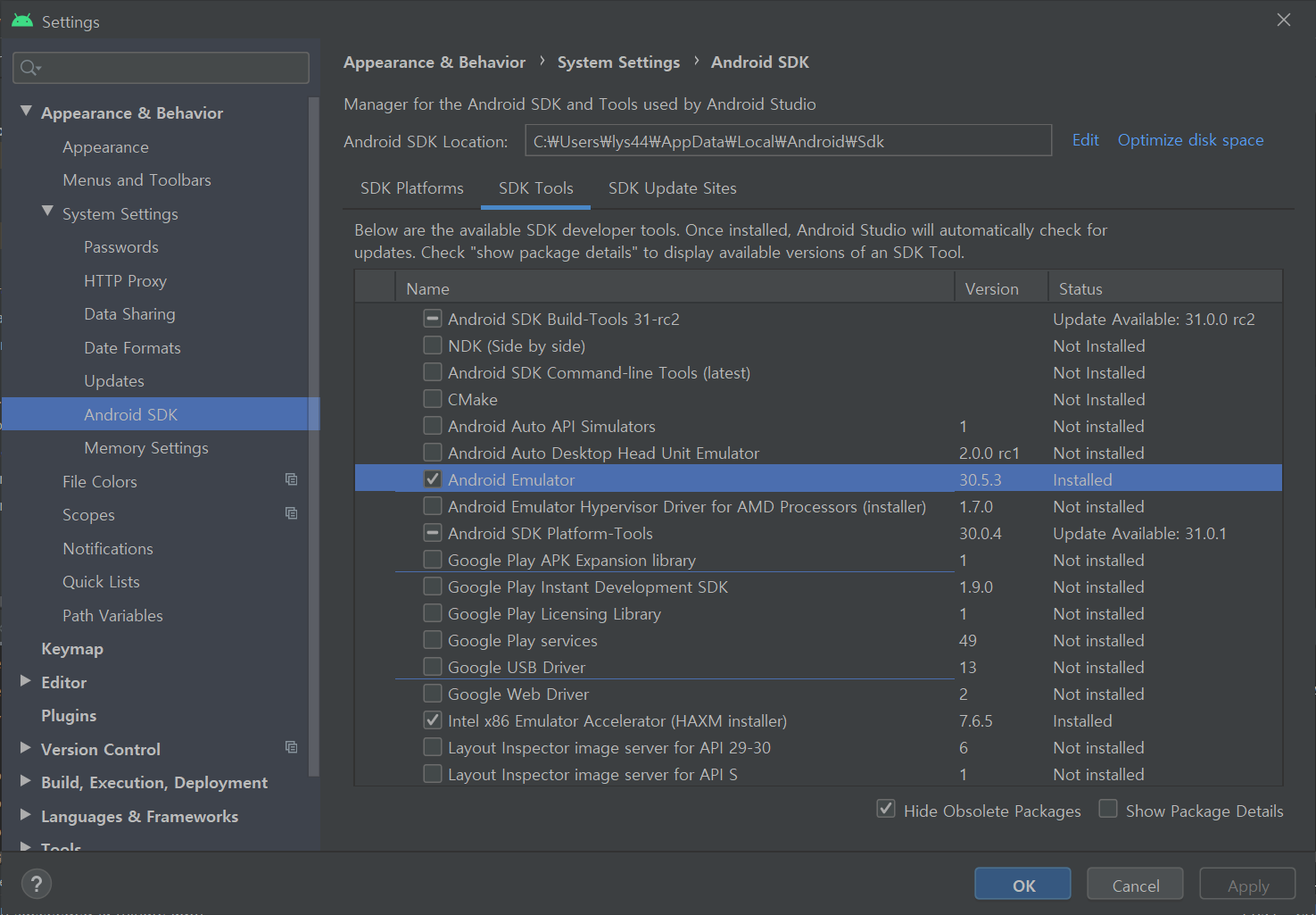Open the SDK Update Sites tab
This screenshot has width=1316, height=915.
pyautogui.click(x=673, y=188)
